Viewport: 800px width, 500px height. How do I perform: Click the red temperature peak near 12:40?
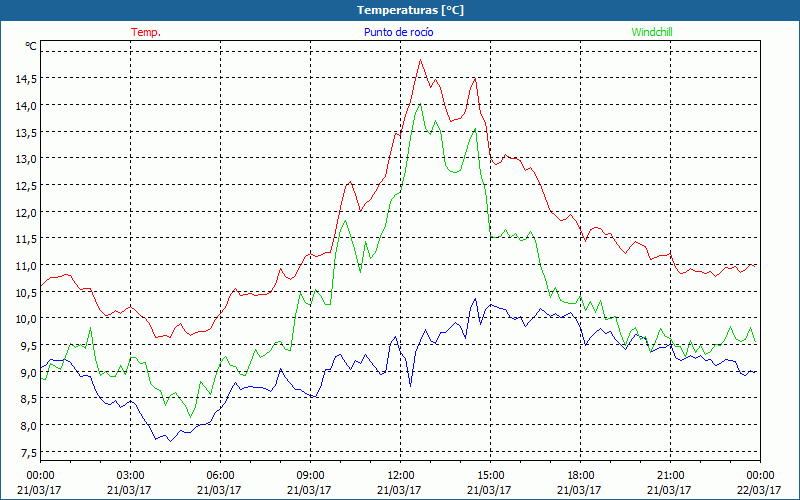420,60
